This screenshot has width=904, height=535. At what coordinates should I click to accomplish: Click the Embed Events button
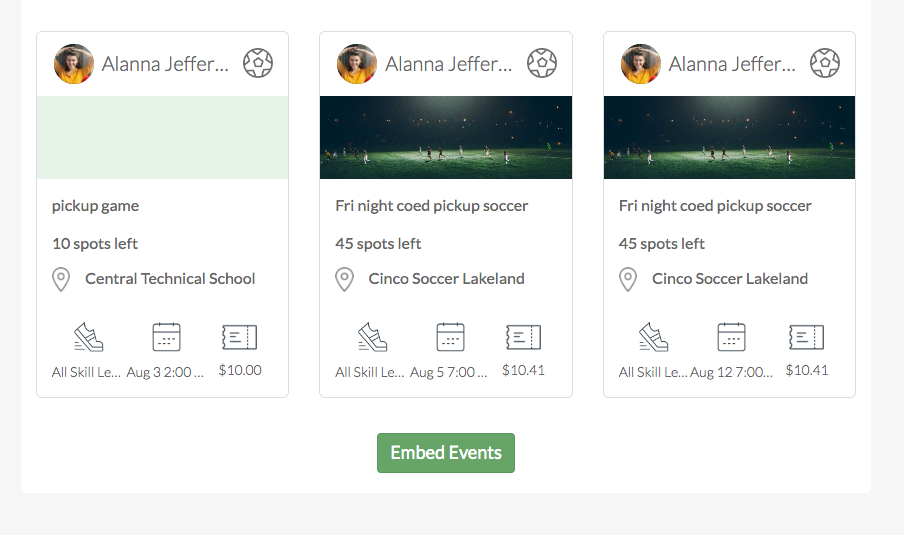pyautogui.click(x=446, y=453)
